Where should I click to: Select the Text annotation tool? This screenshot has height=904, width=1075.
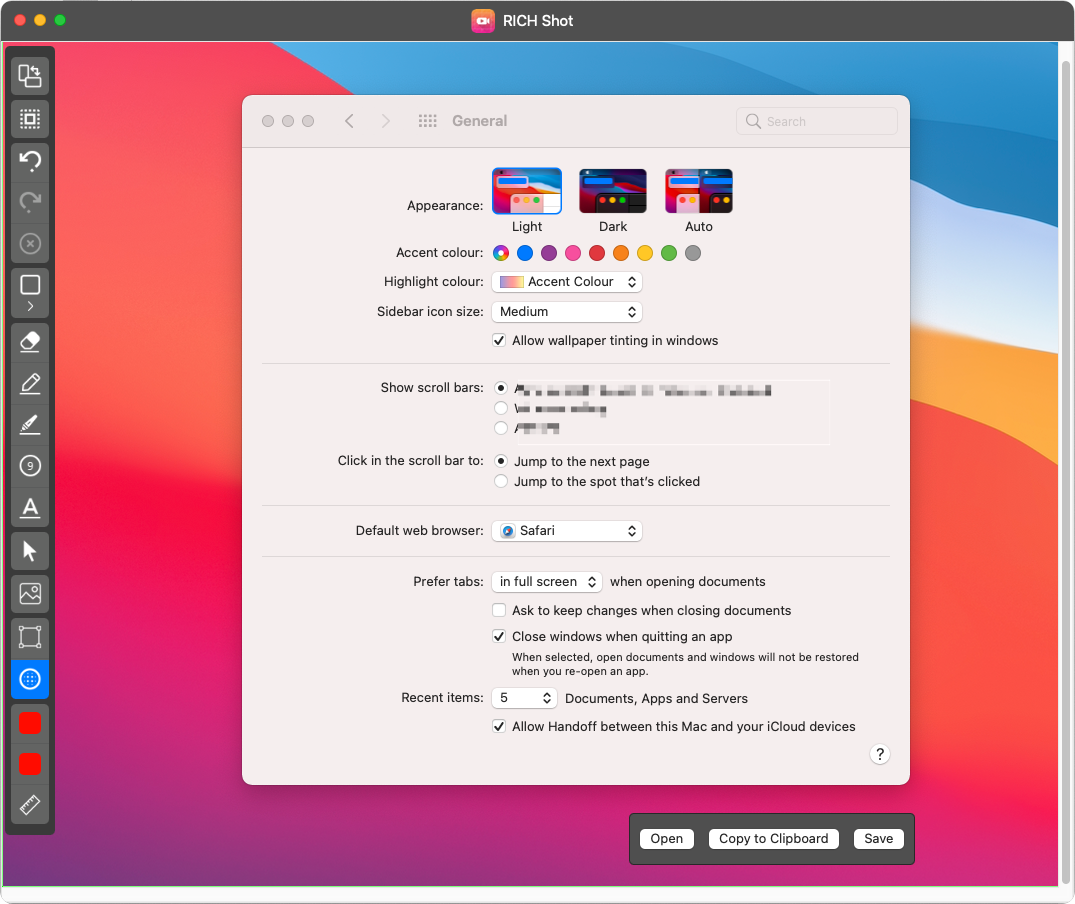tap(29, 508)
